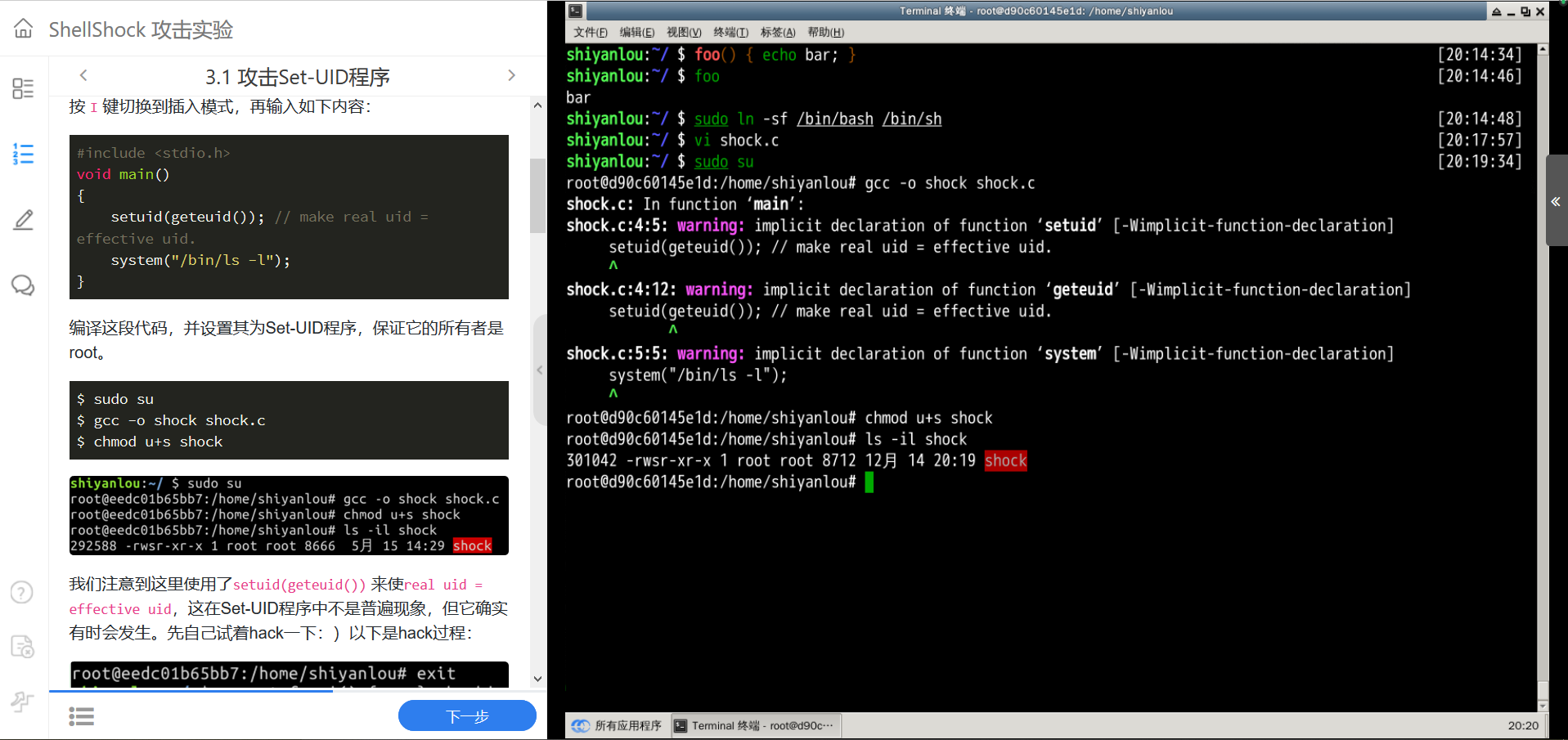Click the [20:14:34] timestamp in terminal
Screen dimensions: 1568x740
coord(1480,55)
